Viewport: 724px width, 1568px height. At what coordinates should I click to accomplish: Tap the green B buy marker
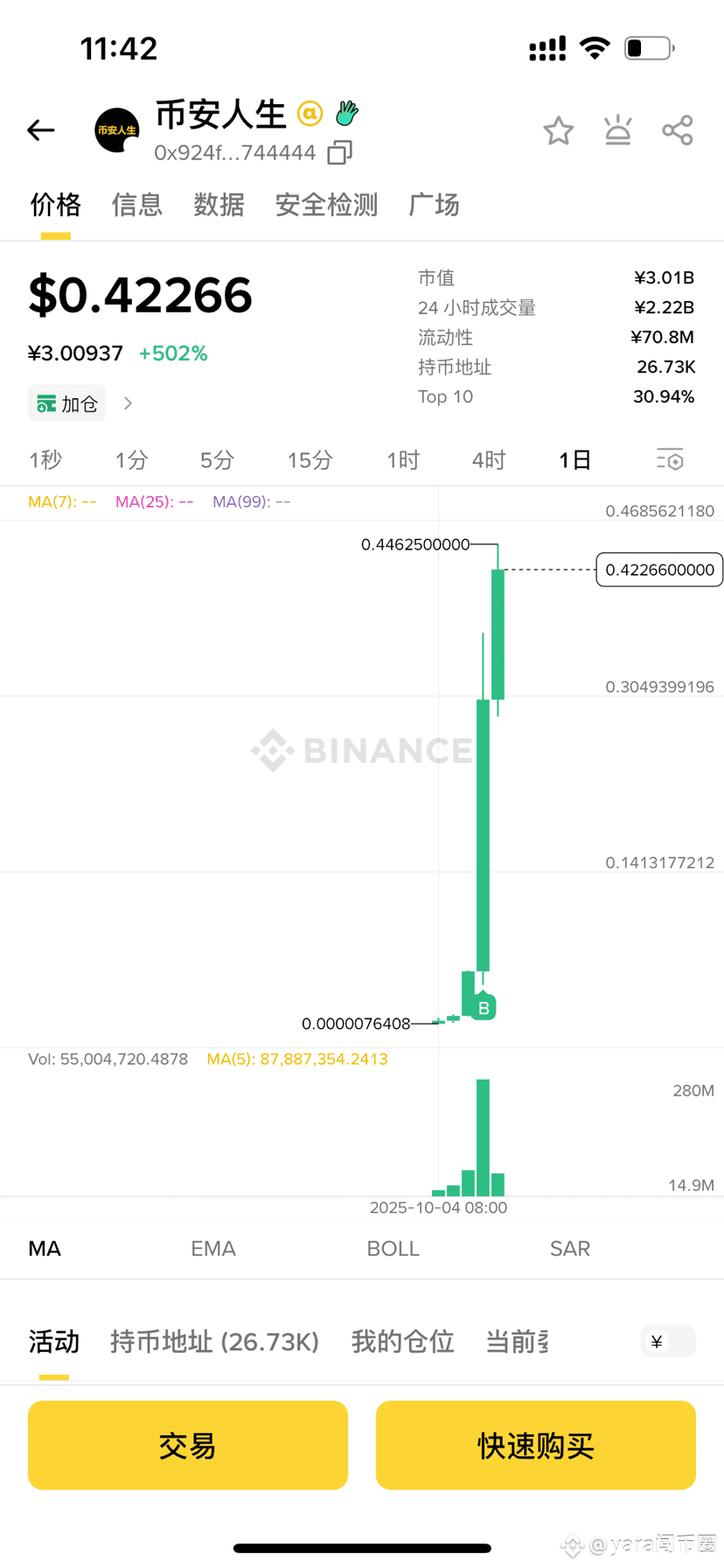[x=484, y=1008]
